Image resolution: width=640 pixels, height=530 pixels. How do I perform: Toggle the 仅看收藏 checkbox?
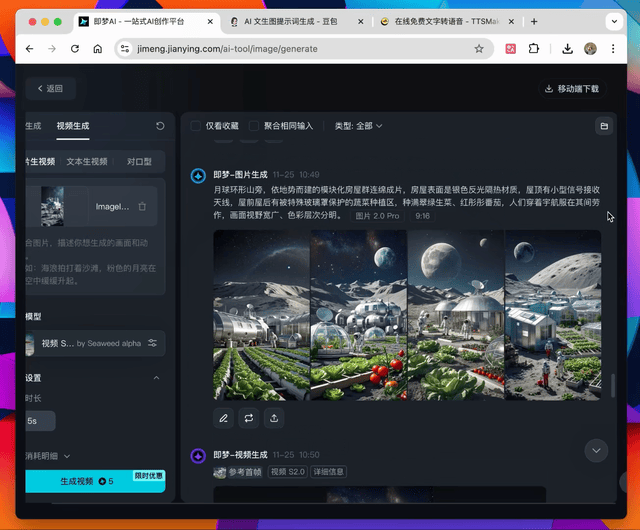196,126
